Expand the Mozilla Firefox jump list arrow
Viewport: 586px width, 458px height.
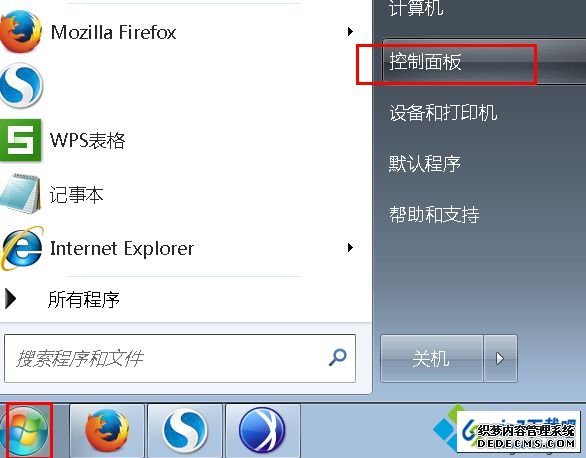(x=350, y=31)
